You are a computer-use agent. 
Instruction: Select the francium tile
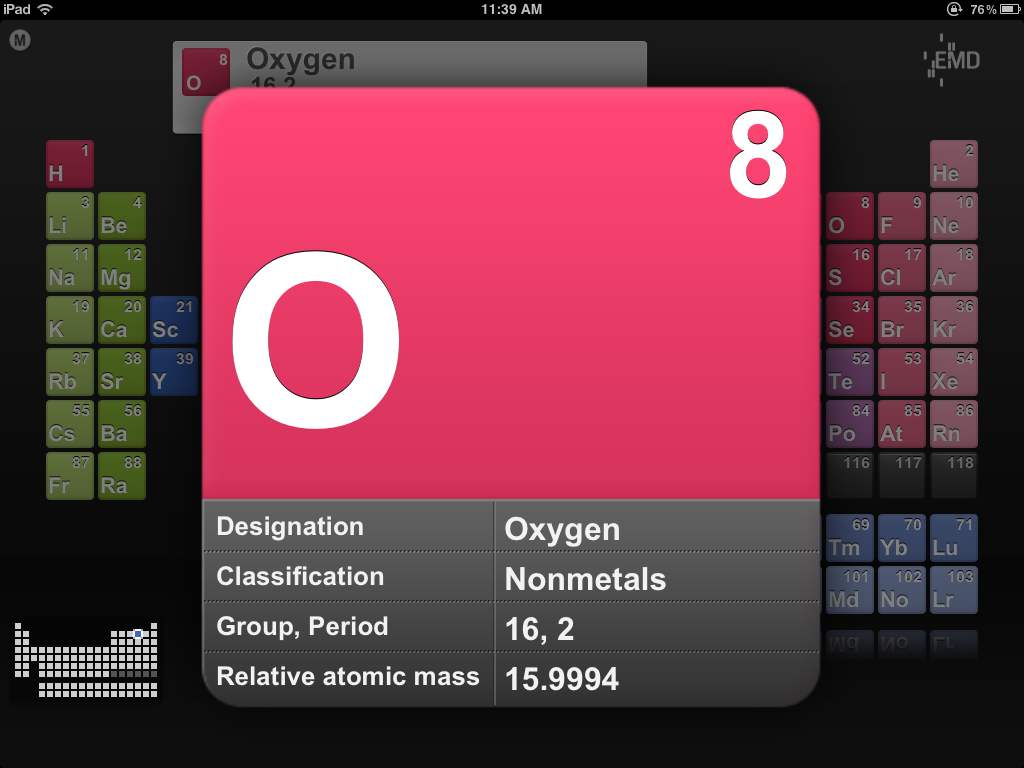[x=69, y=475]
